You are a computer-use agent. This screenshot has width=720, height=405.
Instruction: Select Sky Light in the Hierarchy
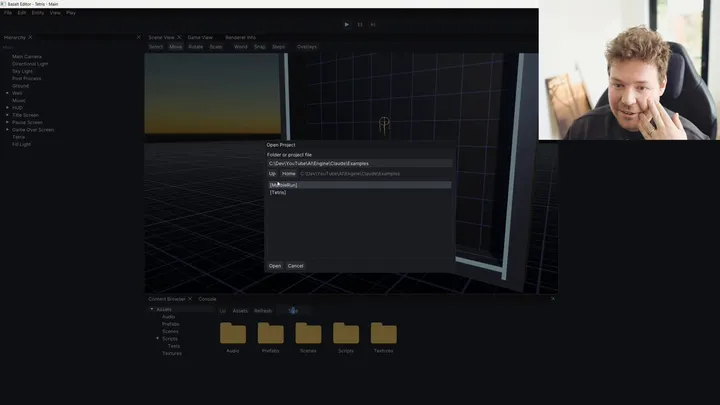tap(22, 71)
